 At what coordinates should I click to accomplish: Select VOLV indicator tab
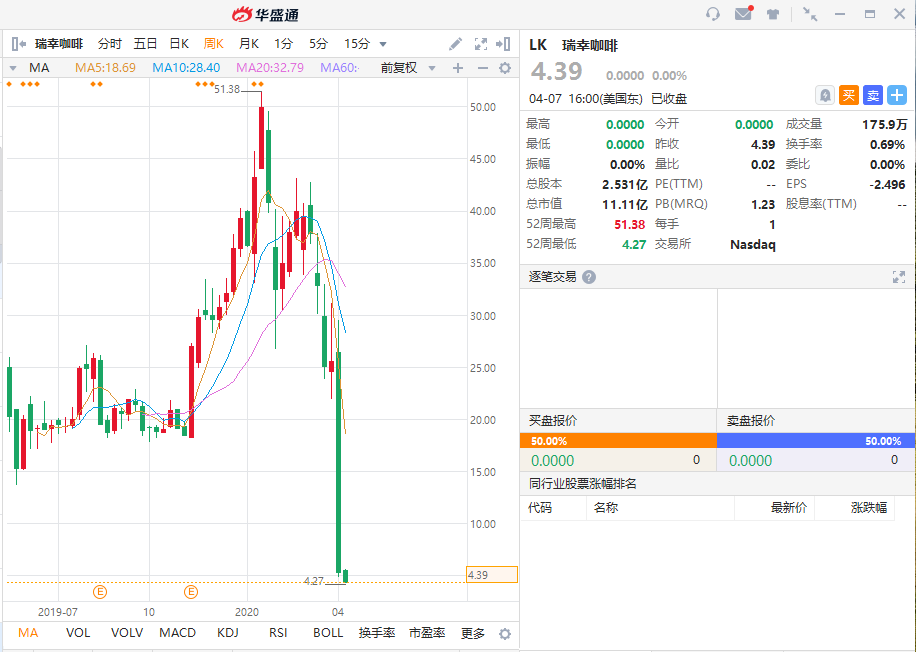click(127, 633)
